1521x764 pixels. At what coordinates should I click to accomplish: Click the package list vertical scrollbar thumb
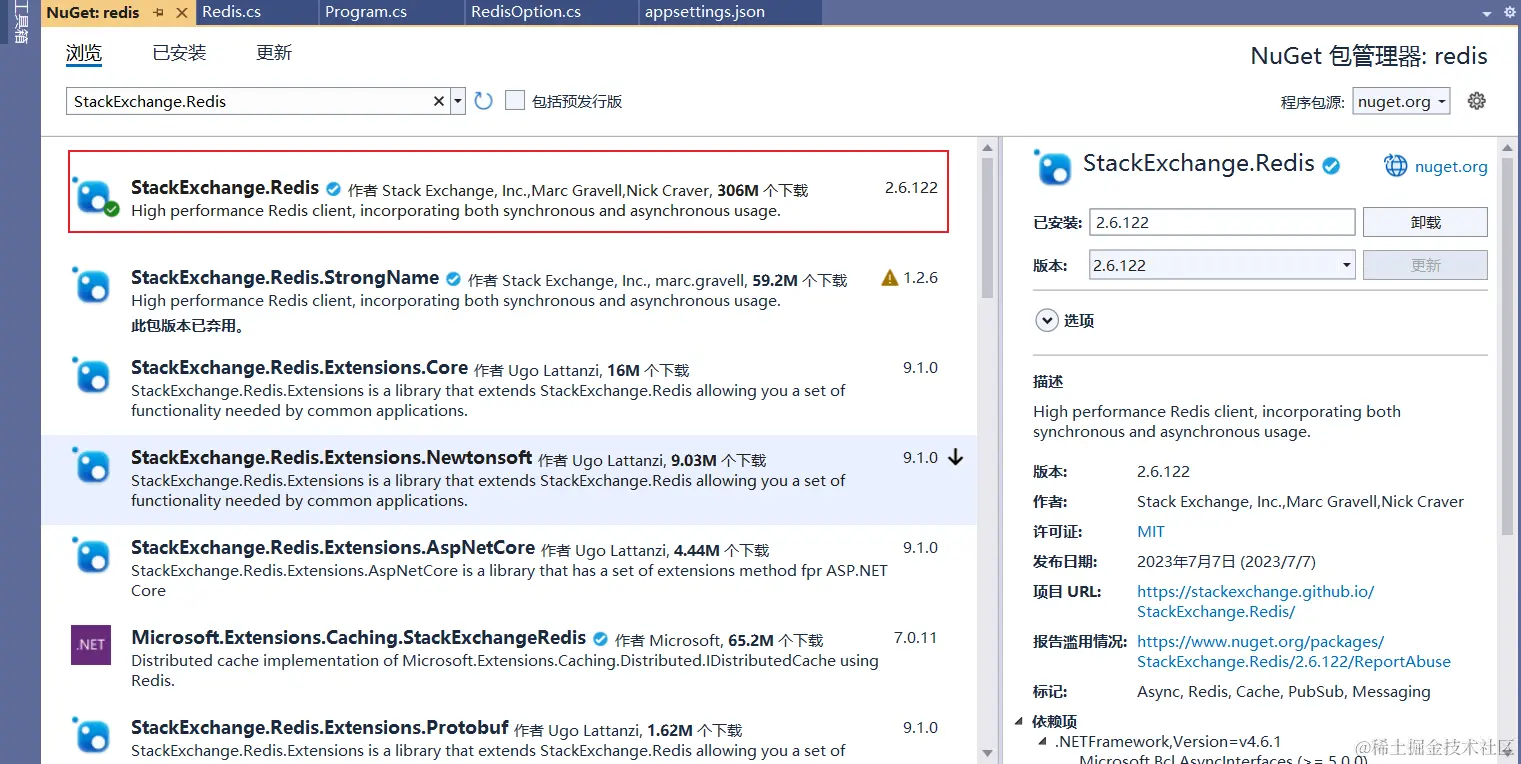click(987, 228)
